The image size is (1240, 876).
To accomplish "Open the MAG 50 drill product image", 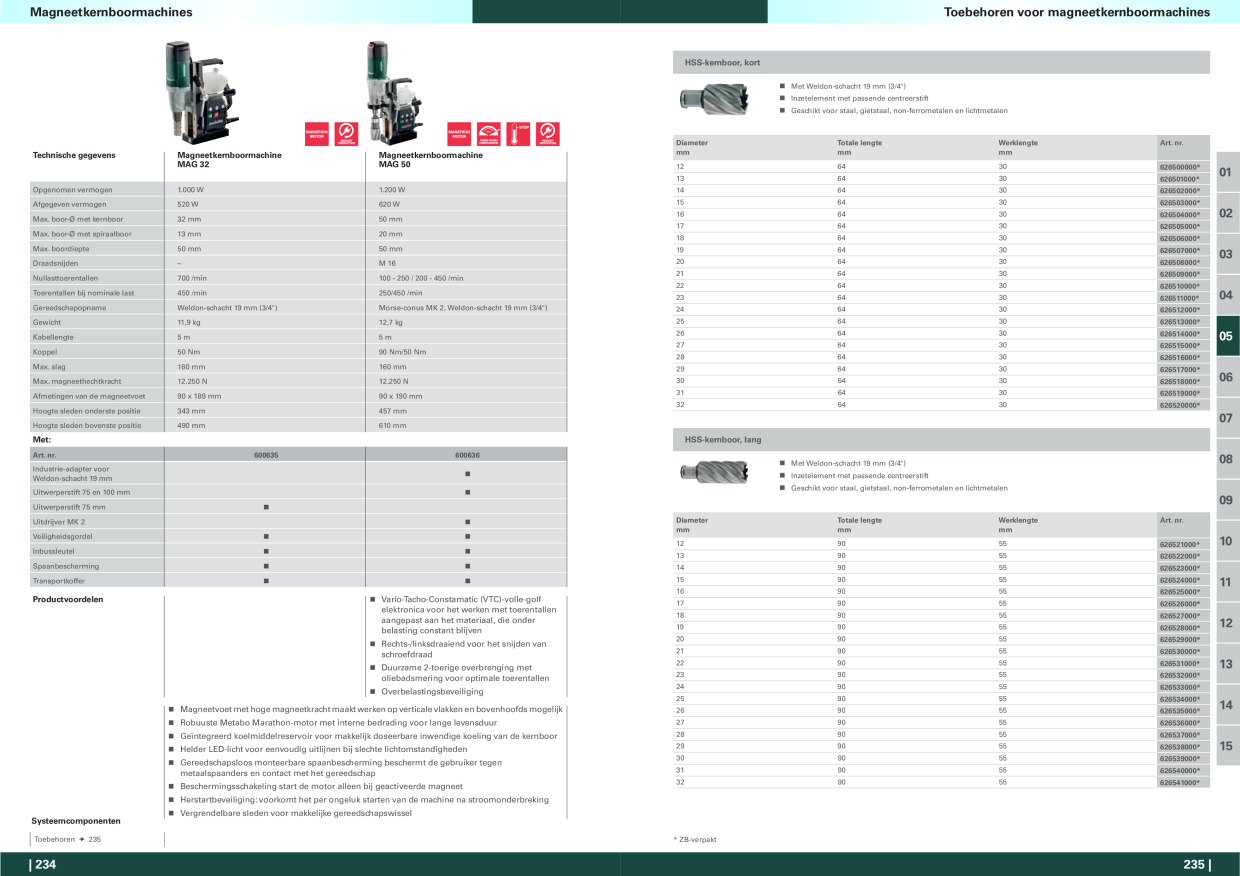I will tap(392, 94).
